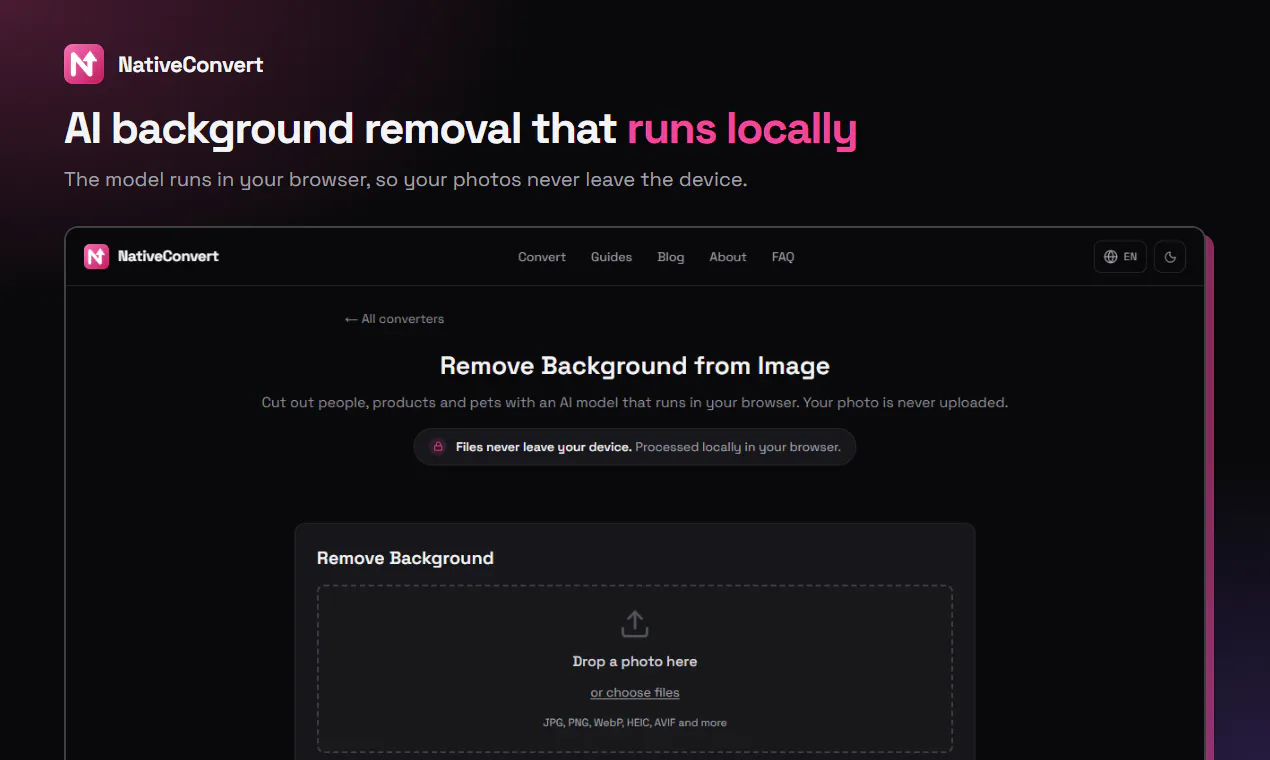Toggle dark mode with the moon icon
This screenshot has width=1270, height=760.
coord(1170,257)
